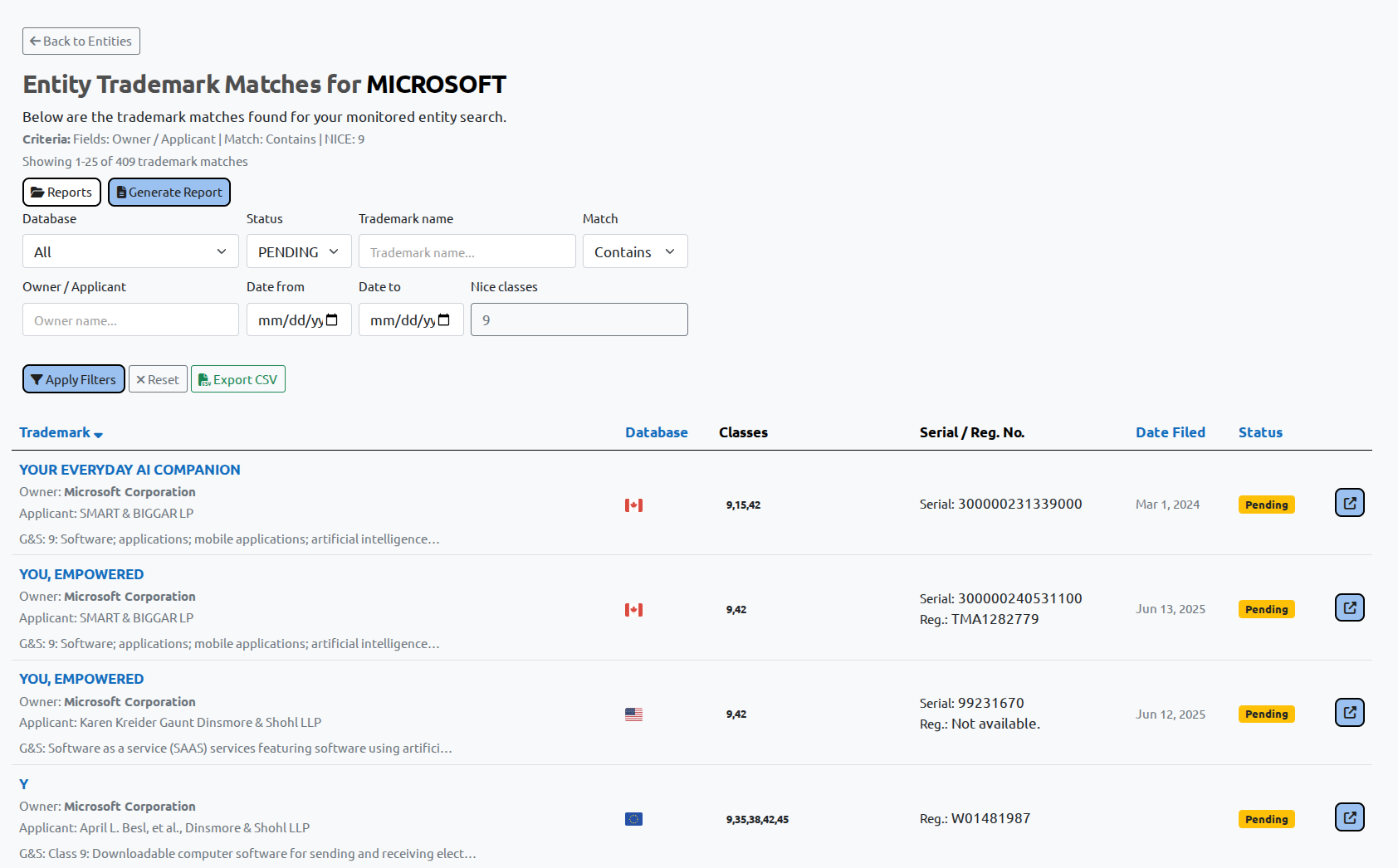Click the Date to input
The height and width of the screenshot is (868, 1398).
pyautogui.click(x=411, y=319)
